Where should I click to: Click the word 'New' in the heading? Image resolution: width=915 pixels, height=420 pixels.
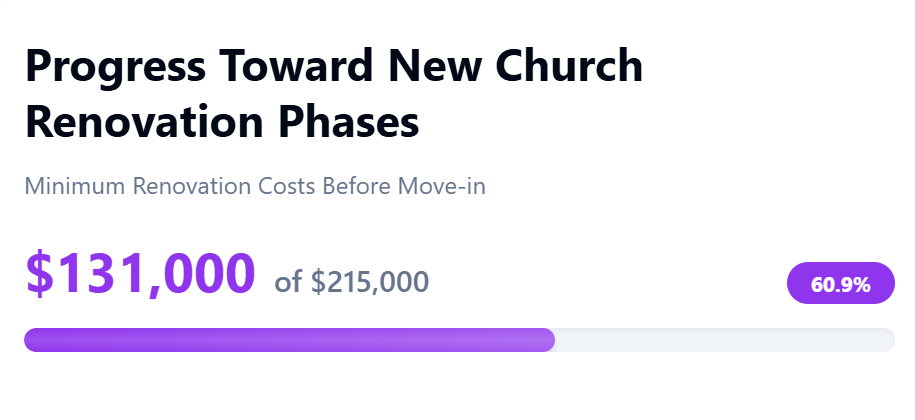[x=434, y=65]
